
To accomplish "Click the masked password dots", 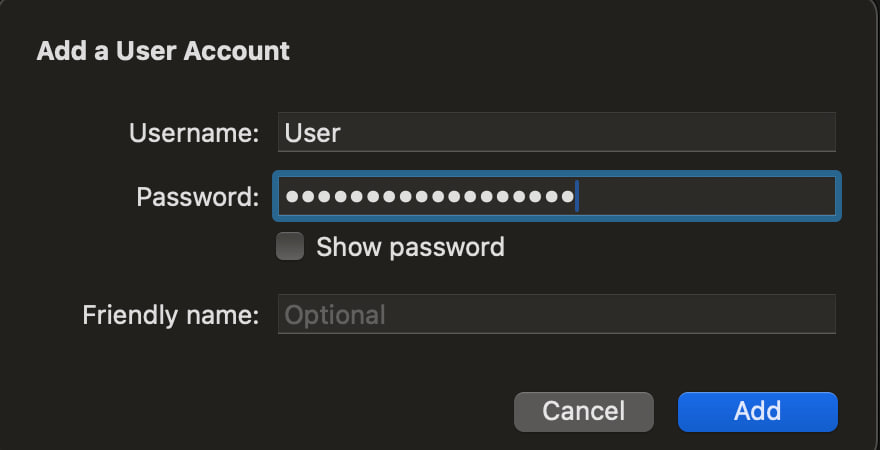I will coord(430,197).
